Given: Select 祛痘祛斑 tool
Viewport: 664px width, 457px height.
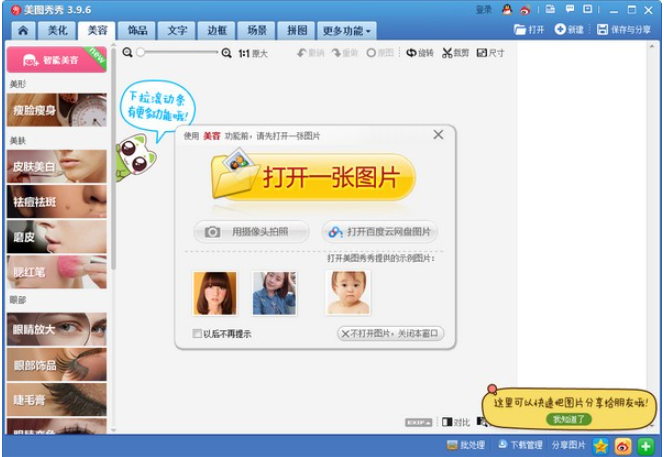Looking at the screenshot, I should coord(57,202).
